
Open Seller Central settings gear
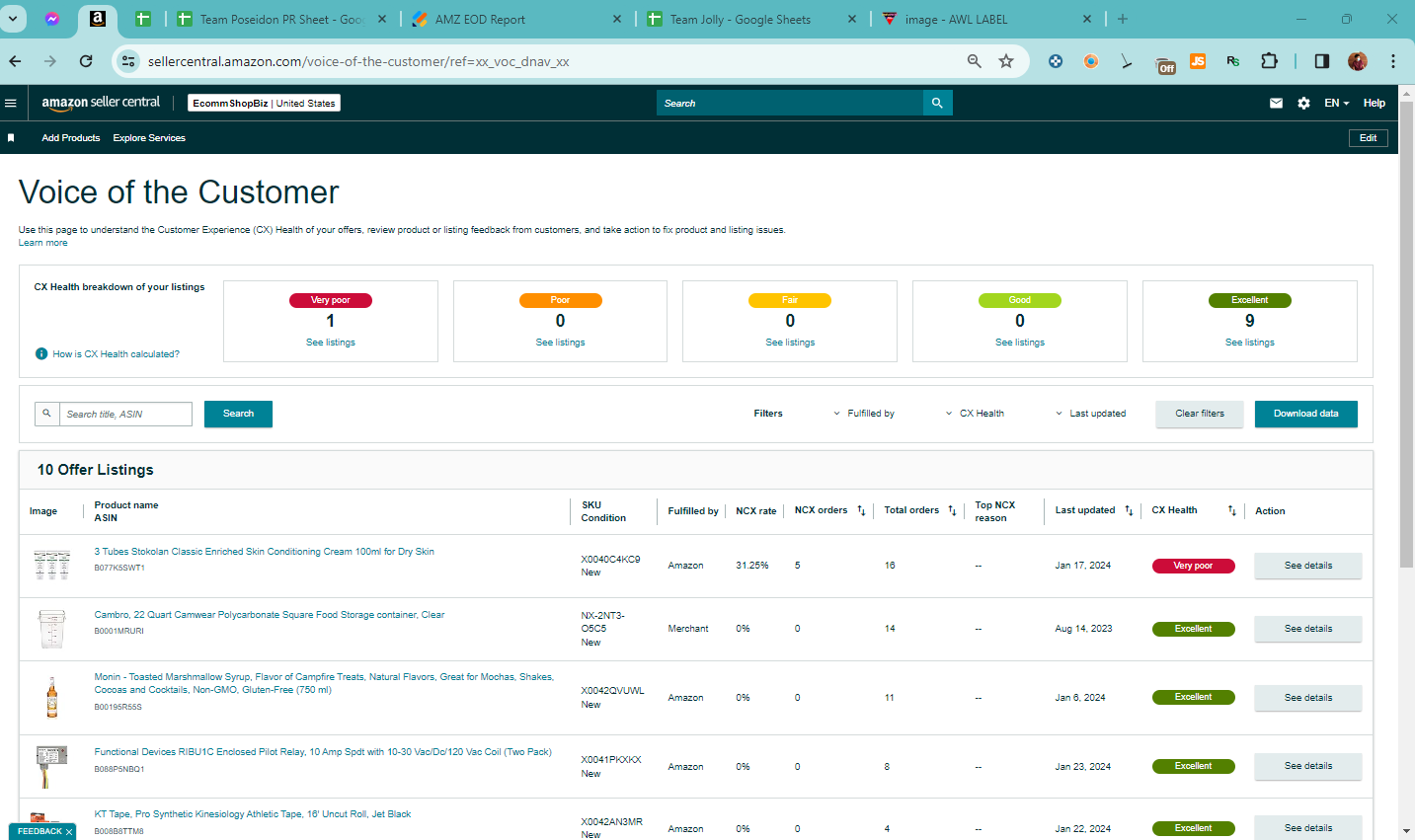(1303, 103)
